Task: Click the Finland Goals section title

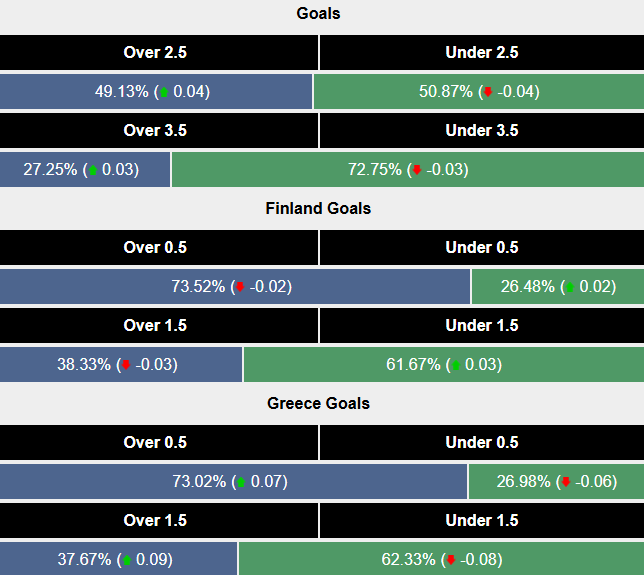Action: (318, 209)
